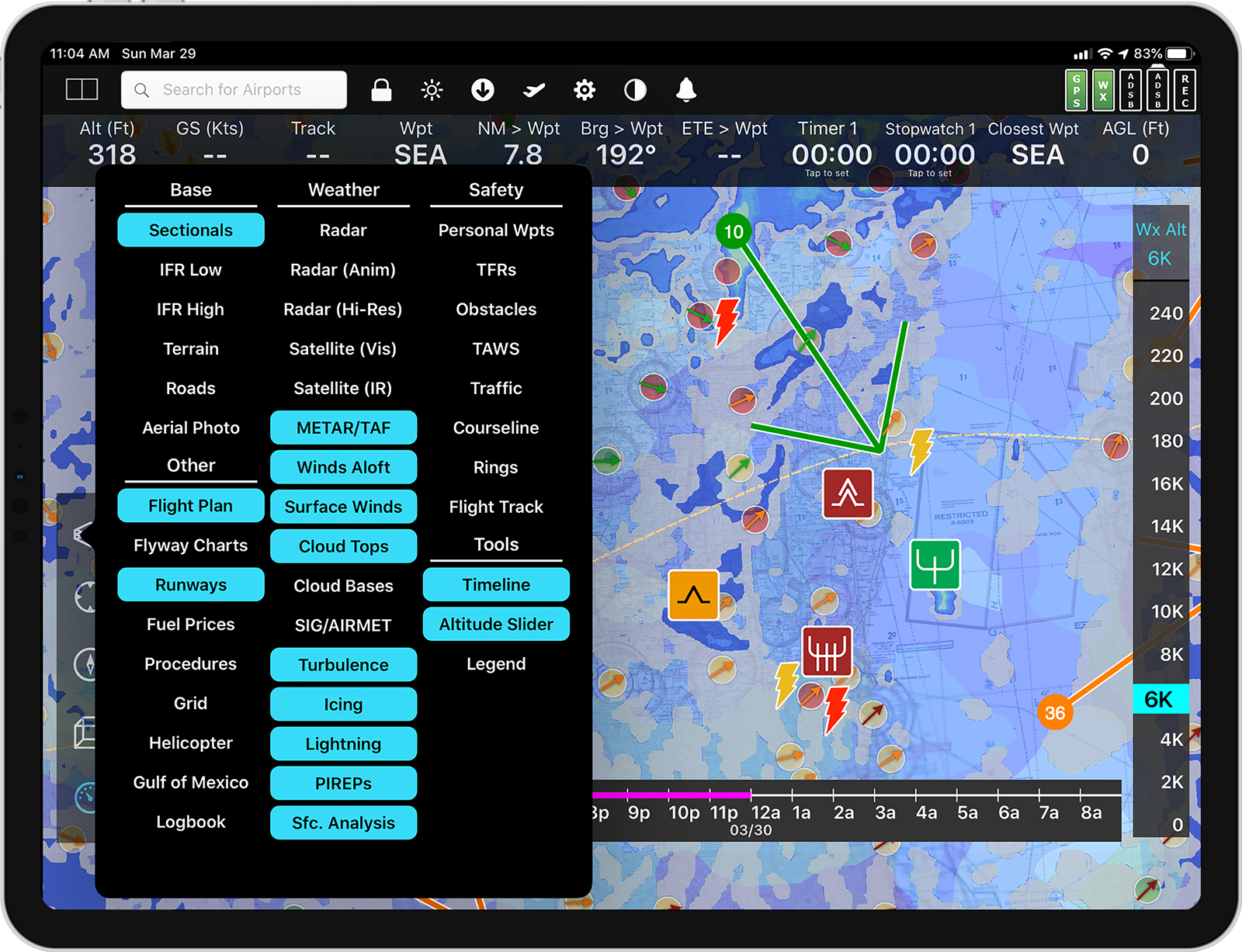Open the downloads arrow icon
The height and width of the screenshot is (952, 1242).
(x=483, y=90)
